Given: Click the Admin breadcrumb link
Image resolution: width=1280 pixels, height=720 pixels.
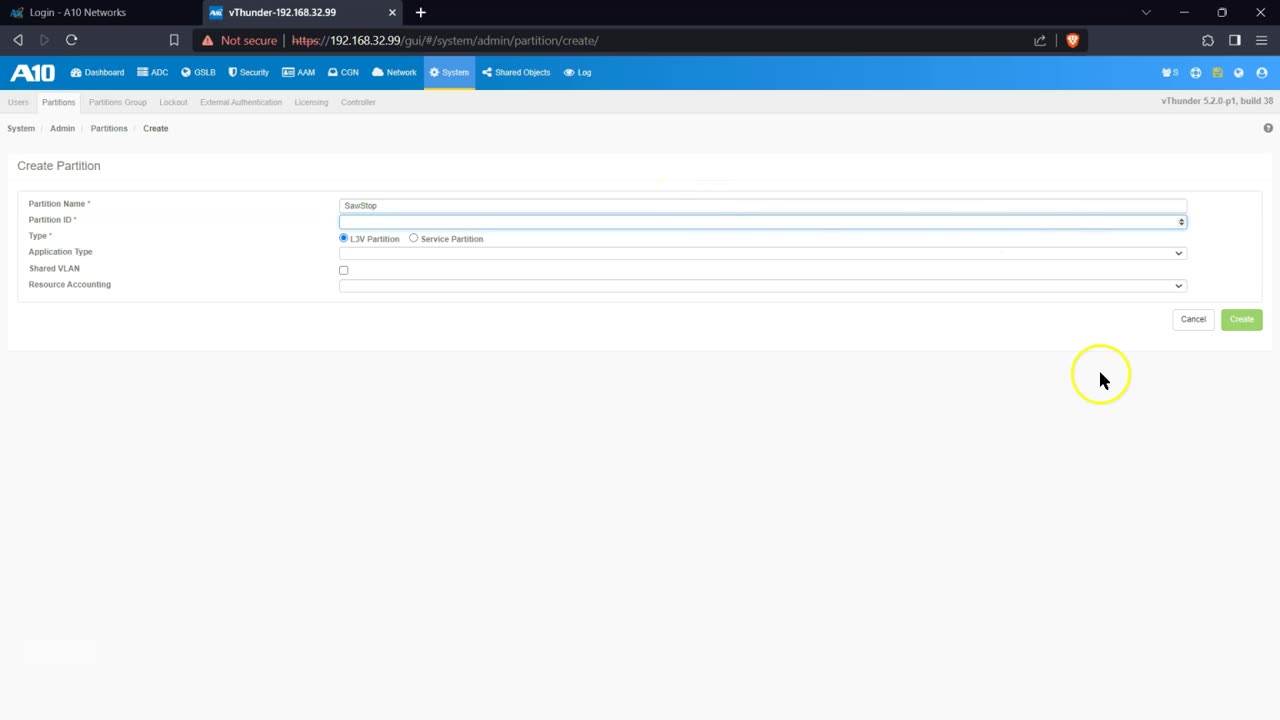Looking at the screenshot, I should pos(62,128).
